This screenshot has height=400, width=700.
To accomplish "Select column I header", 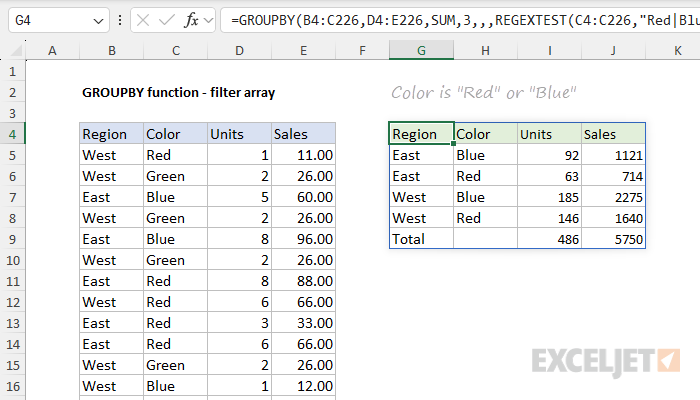I will 550,51.
